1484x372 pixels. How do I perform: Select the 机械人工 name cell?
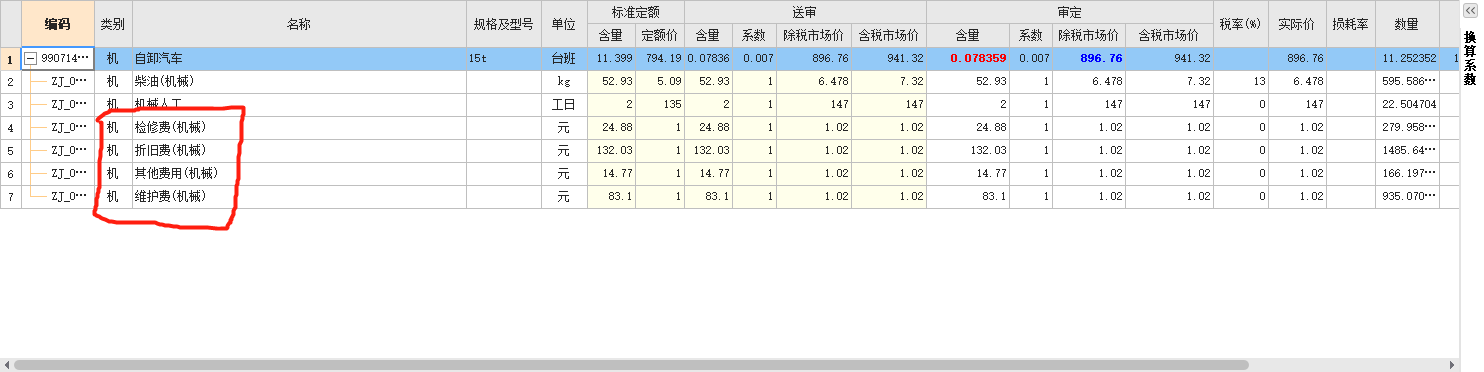pos(299,104)
